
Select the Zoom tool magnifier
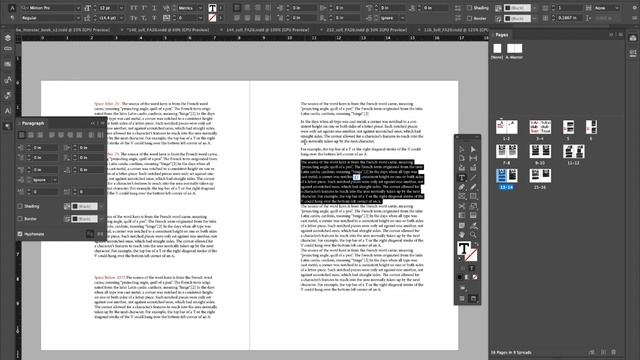click(x=473, y=235)
